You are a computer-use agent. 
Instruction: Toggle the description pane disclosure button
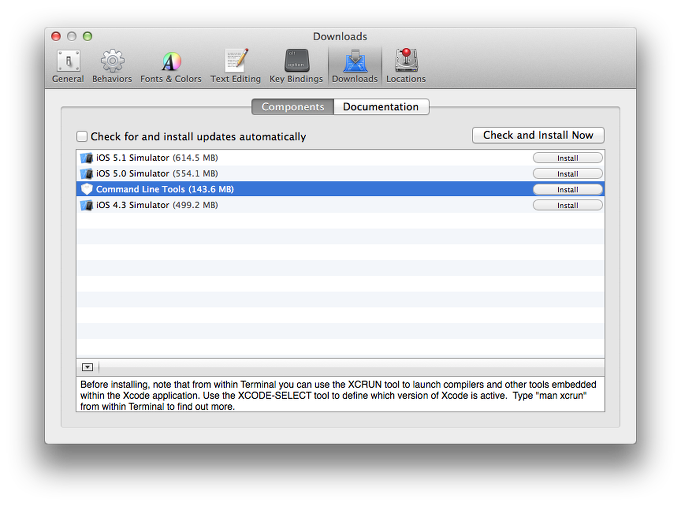click(x=87, y=367)
